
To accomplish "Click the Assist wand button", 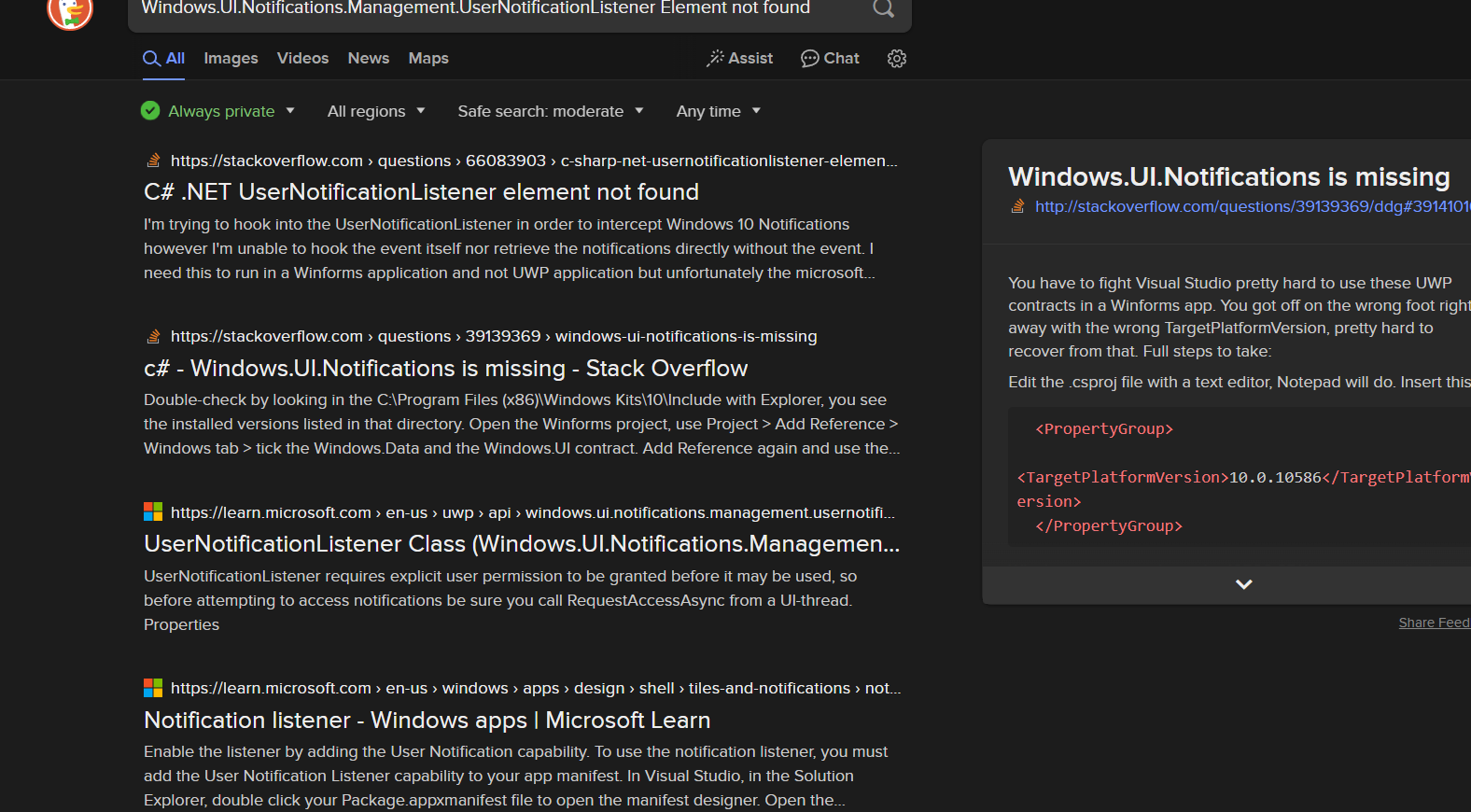I will pyautogui.click(x=740, y=59).
